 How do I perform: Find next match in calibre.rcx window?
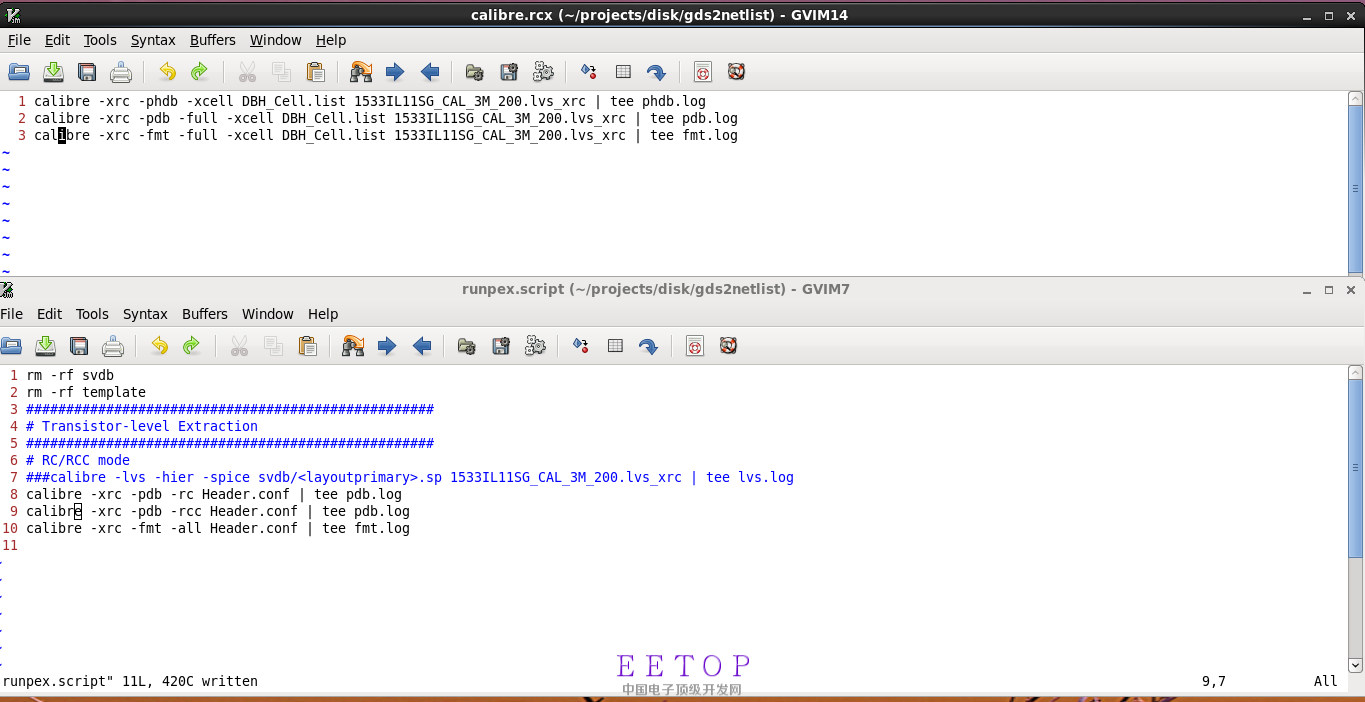coord(395,72)
